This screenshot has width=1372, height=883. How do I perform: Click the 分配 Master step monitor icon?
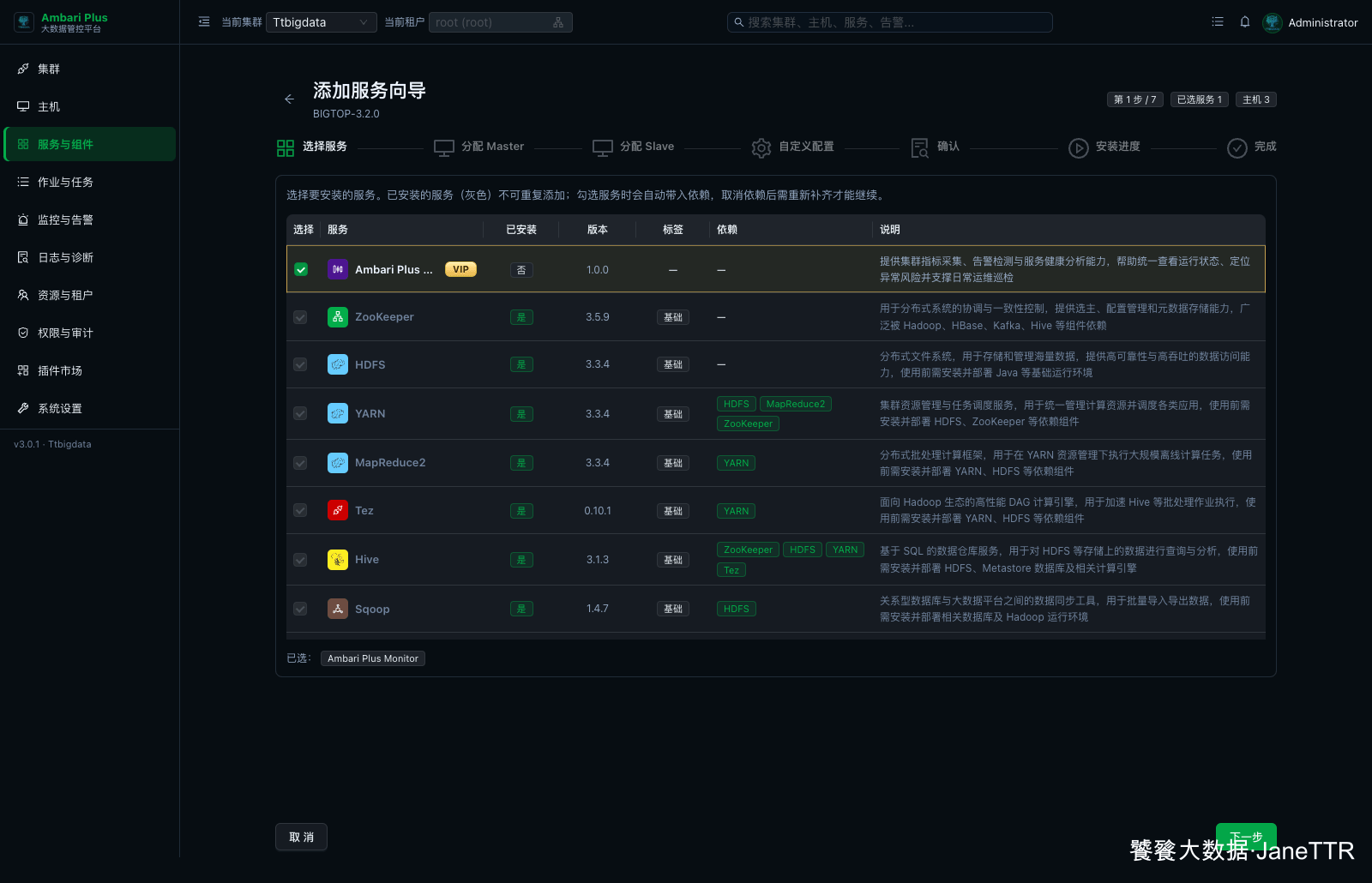(444, 147)
